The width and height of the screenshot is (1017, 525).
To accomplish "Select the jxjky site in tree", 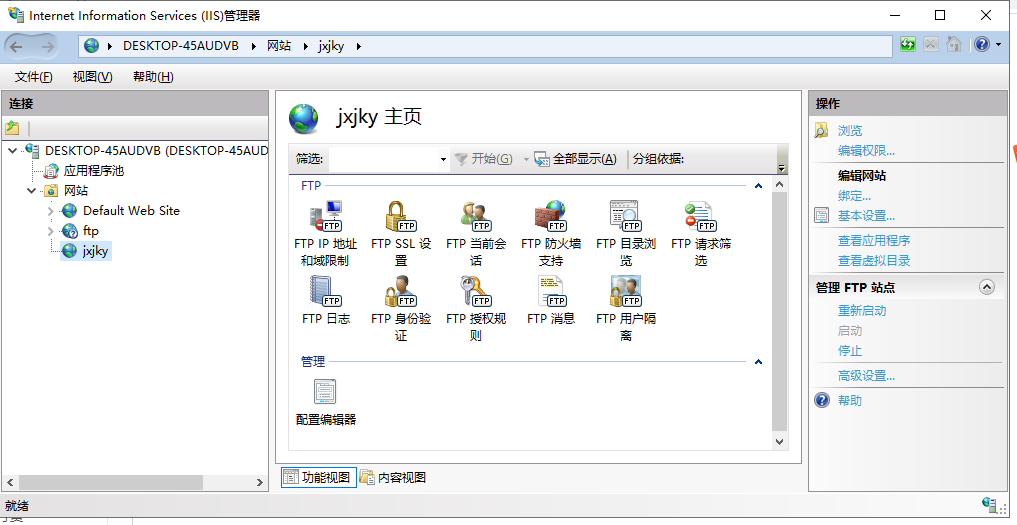I will (x=95, y=250).
